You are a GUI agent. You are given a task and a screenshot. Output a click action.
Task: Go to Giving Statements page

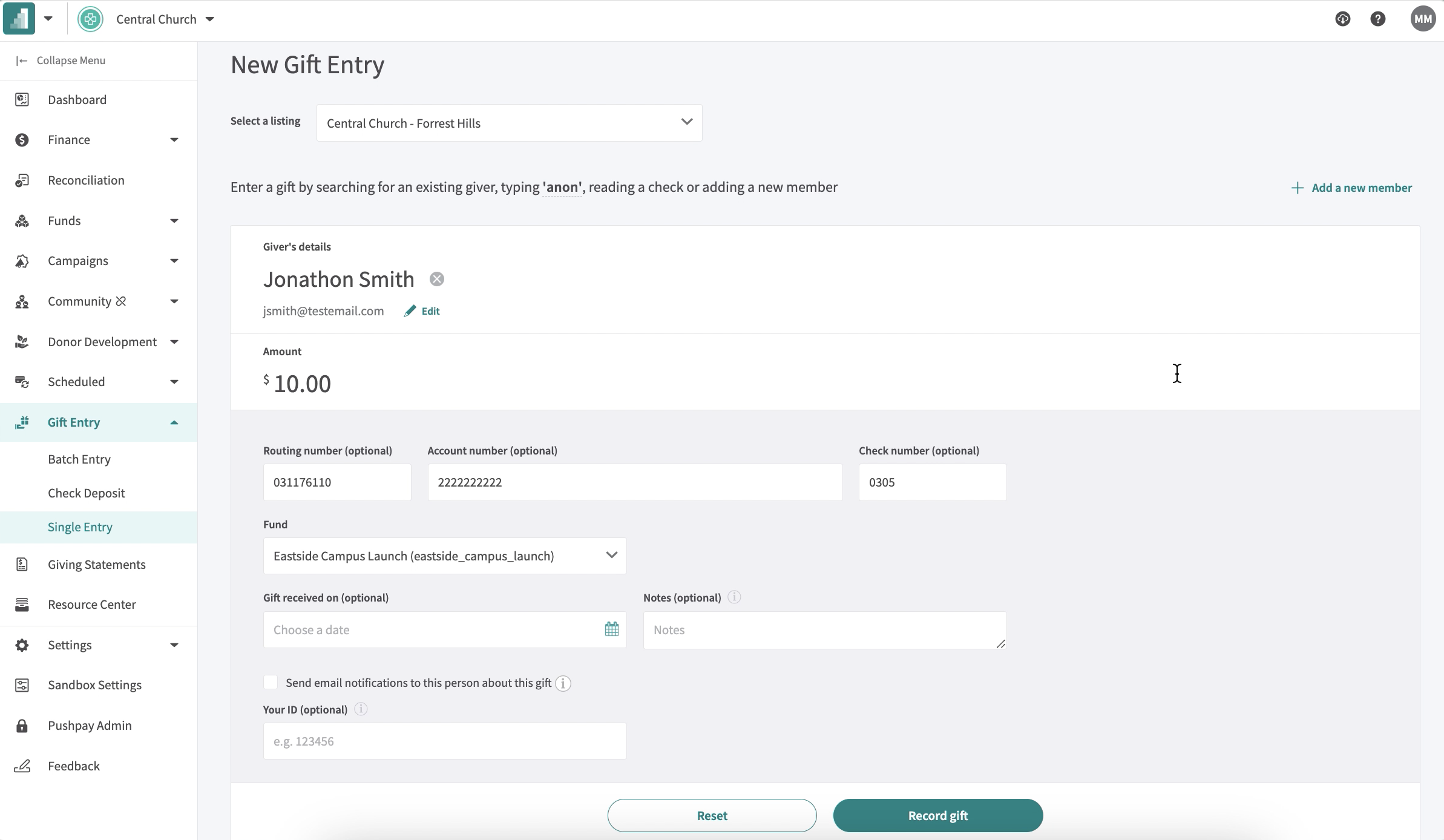click(97, 565)
